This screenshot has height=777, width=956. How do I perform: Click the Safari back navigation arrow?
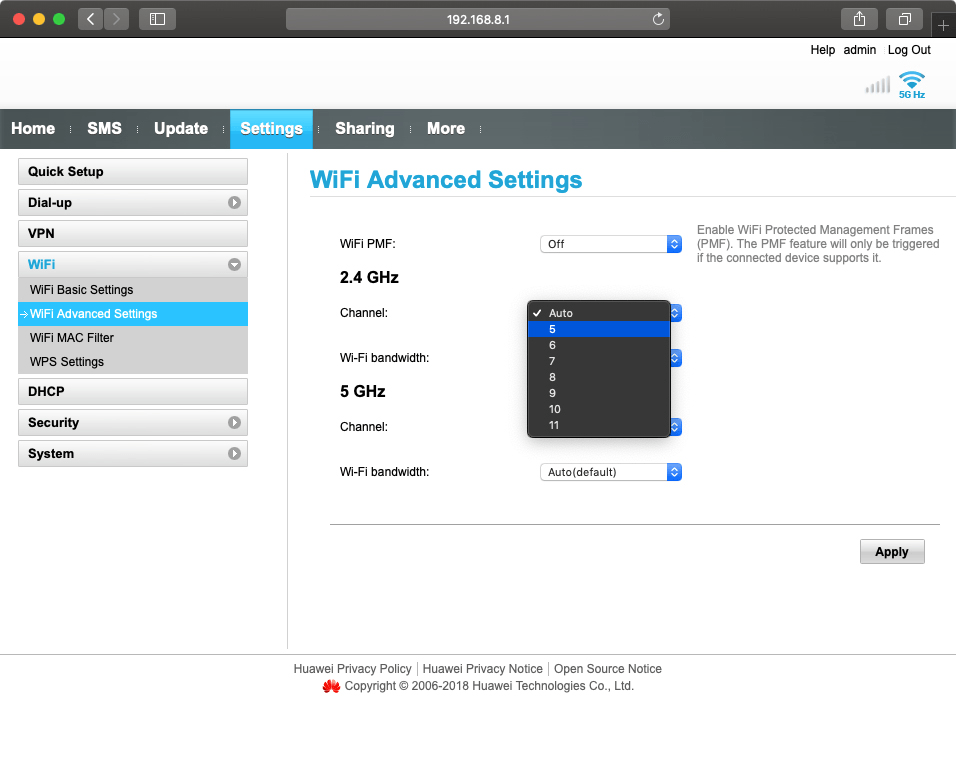point(91,19)
